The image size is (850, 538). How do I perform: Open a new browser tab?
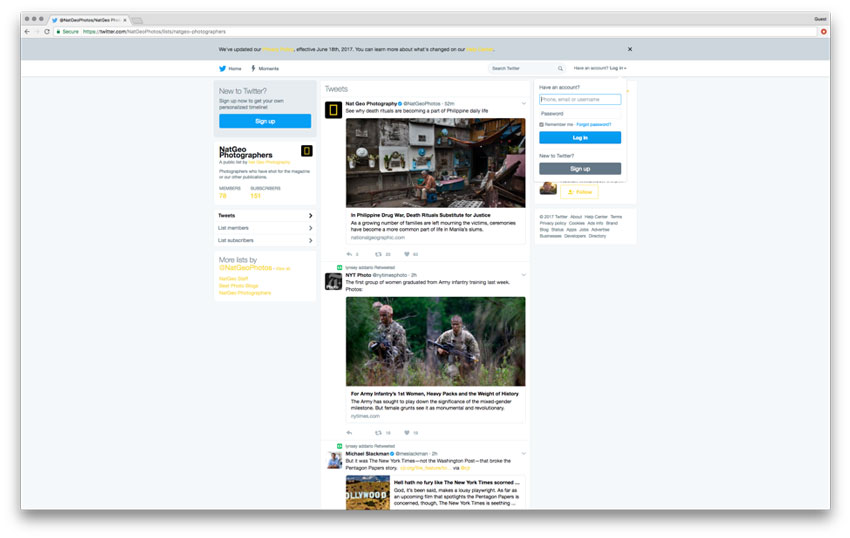pos(137,21)
